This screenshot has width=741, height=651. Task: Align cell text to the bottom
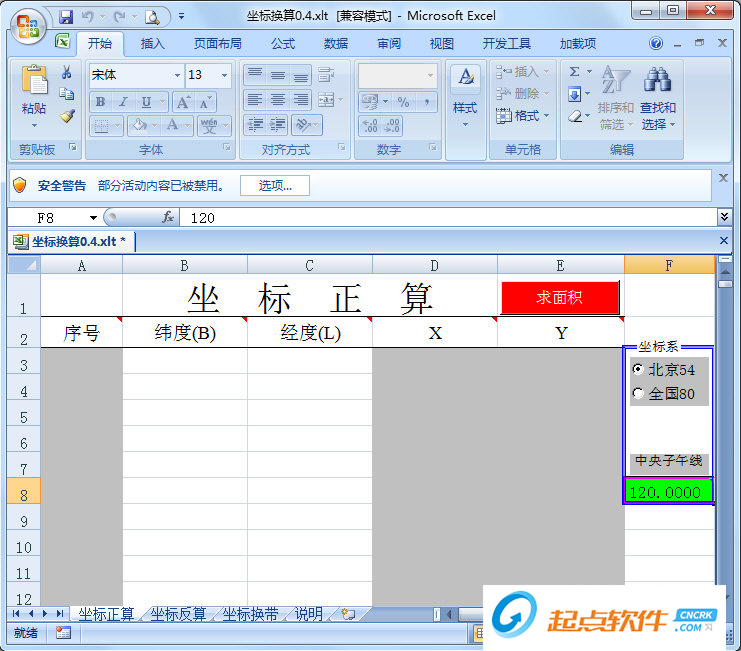(x=301, y=75)
